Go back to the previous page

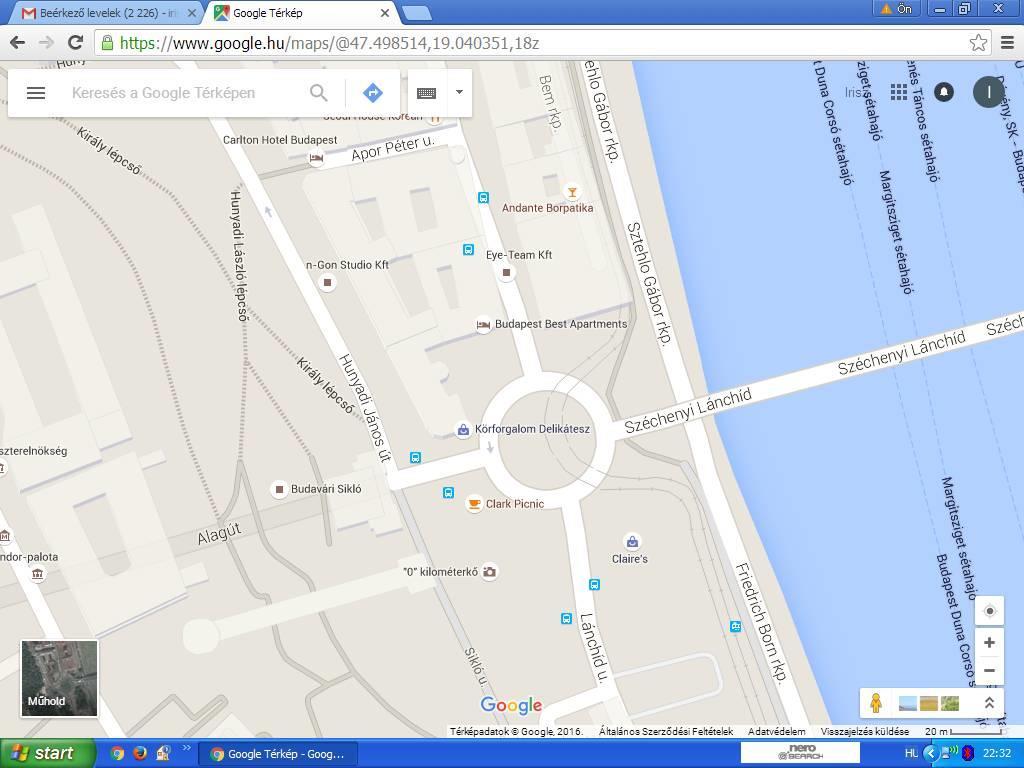pyautogui.click(x=18, y=43)
